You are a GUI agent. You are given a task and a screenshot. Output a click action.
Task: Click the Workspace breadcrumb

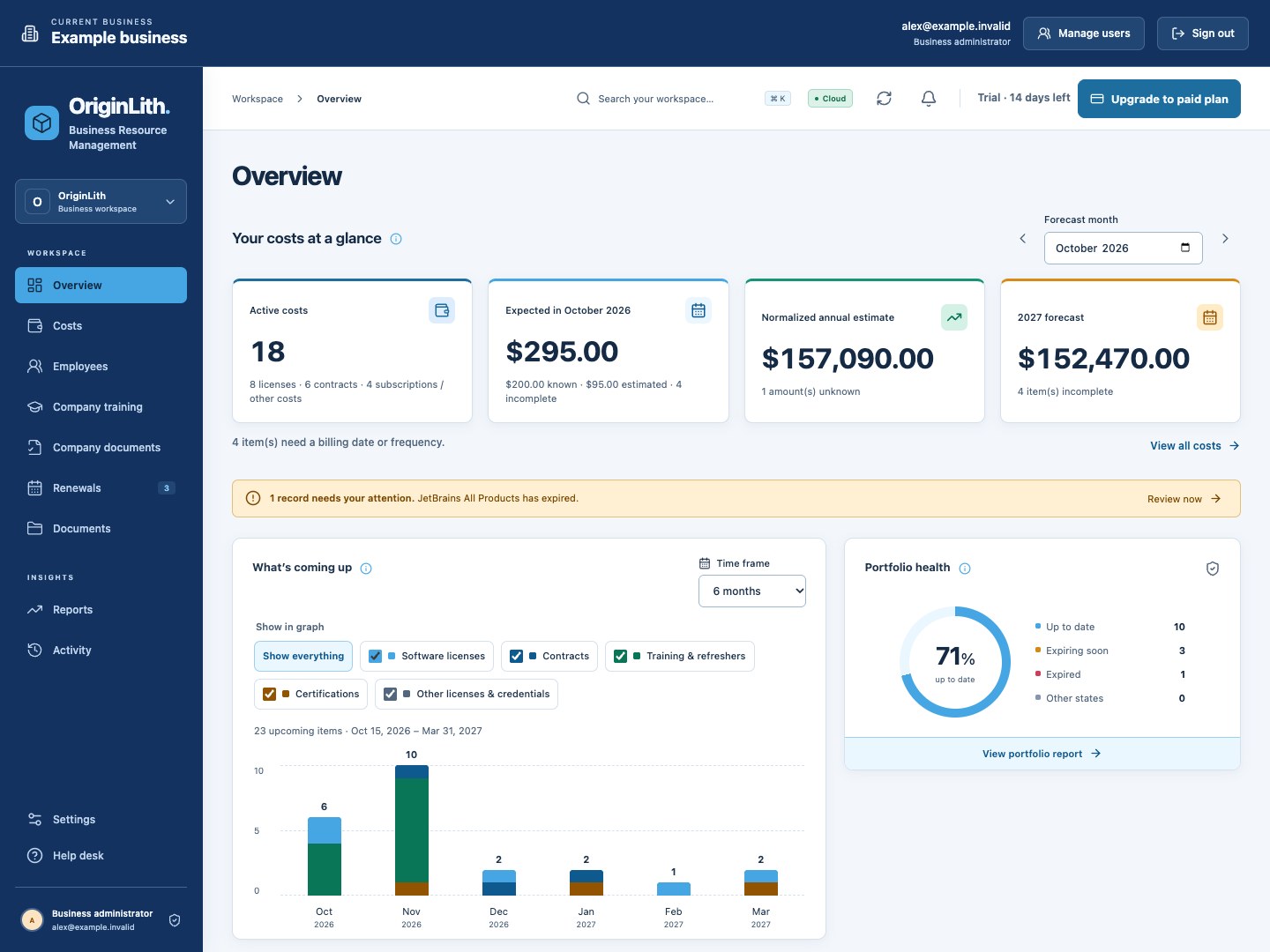point(258,99)
